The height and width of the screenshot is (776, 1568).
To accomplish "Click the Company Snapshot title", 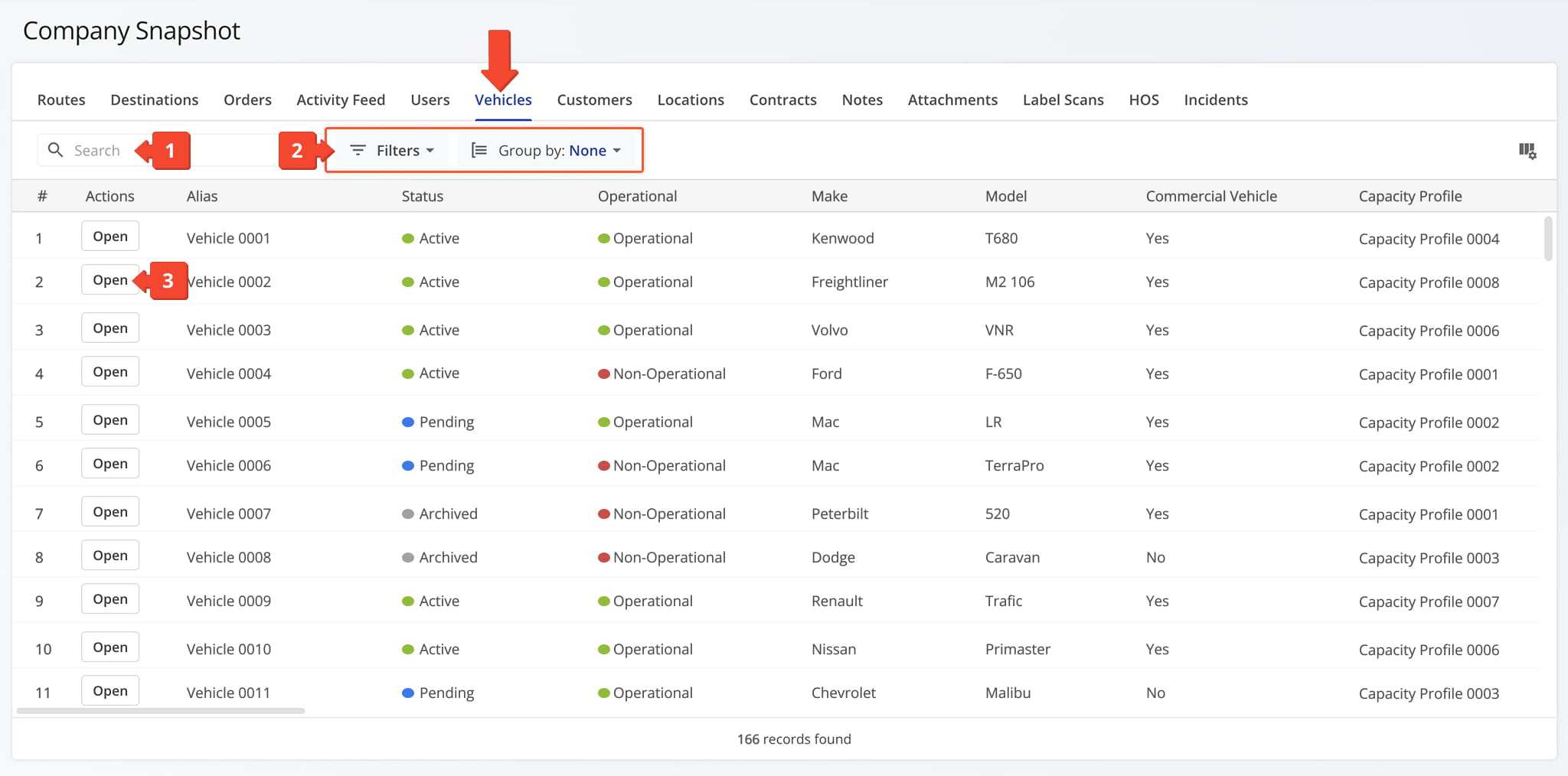I will coord(132,31).
